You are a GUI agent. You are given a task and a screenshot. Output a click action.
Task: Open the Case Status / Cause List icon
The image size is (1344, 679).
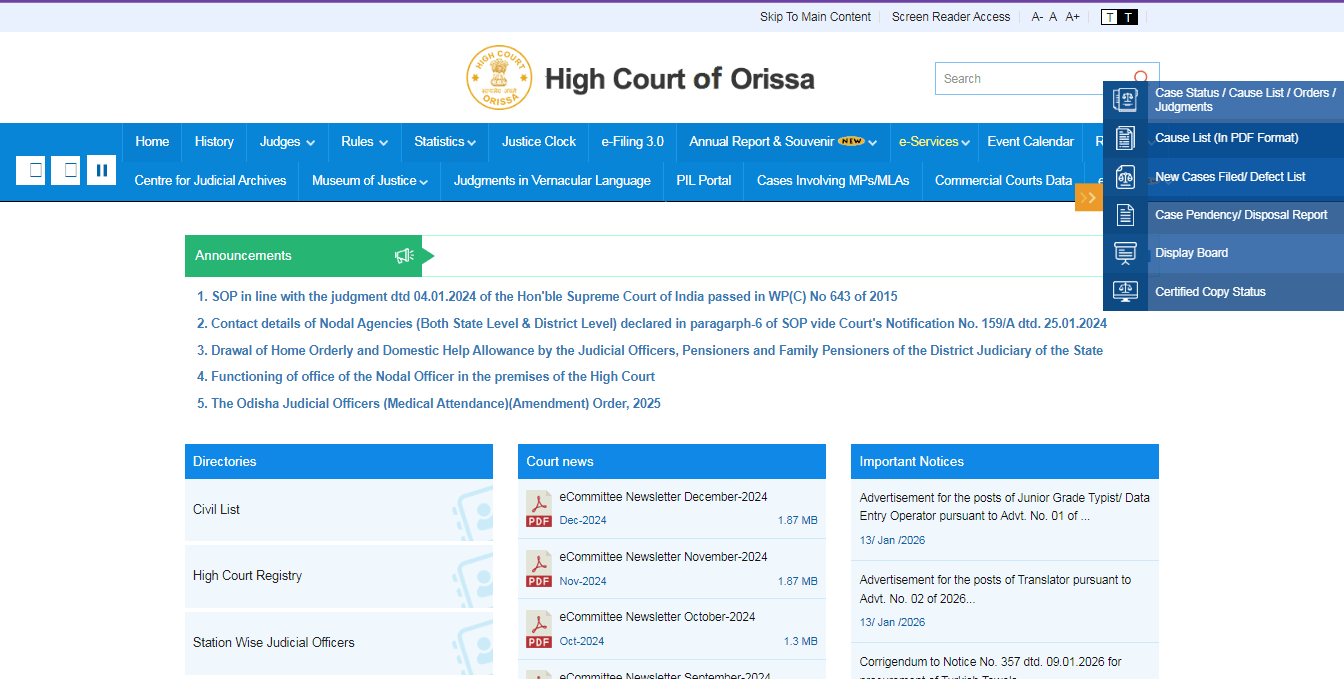coord(1125,99)
